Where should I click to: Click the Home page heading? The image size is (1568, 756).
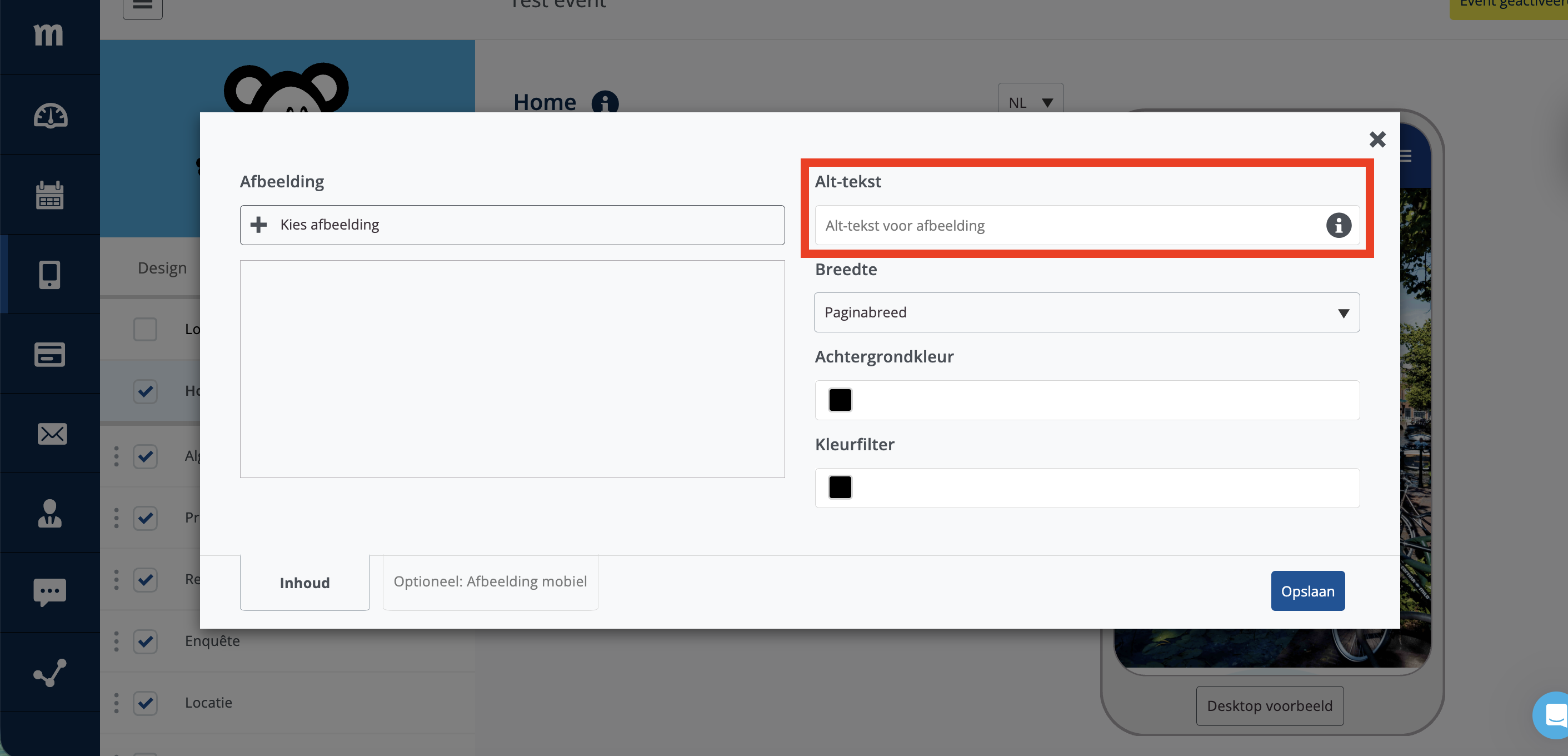[x=544, y=102]
